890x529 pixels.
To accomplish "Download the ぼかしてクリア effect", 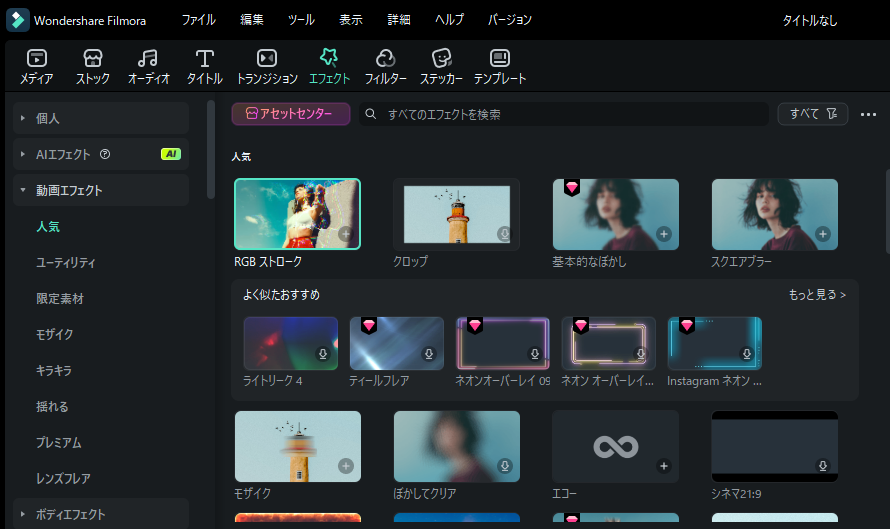I will (504, 466).
